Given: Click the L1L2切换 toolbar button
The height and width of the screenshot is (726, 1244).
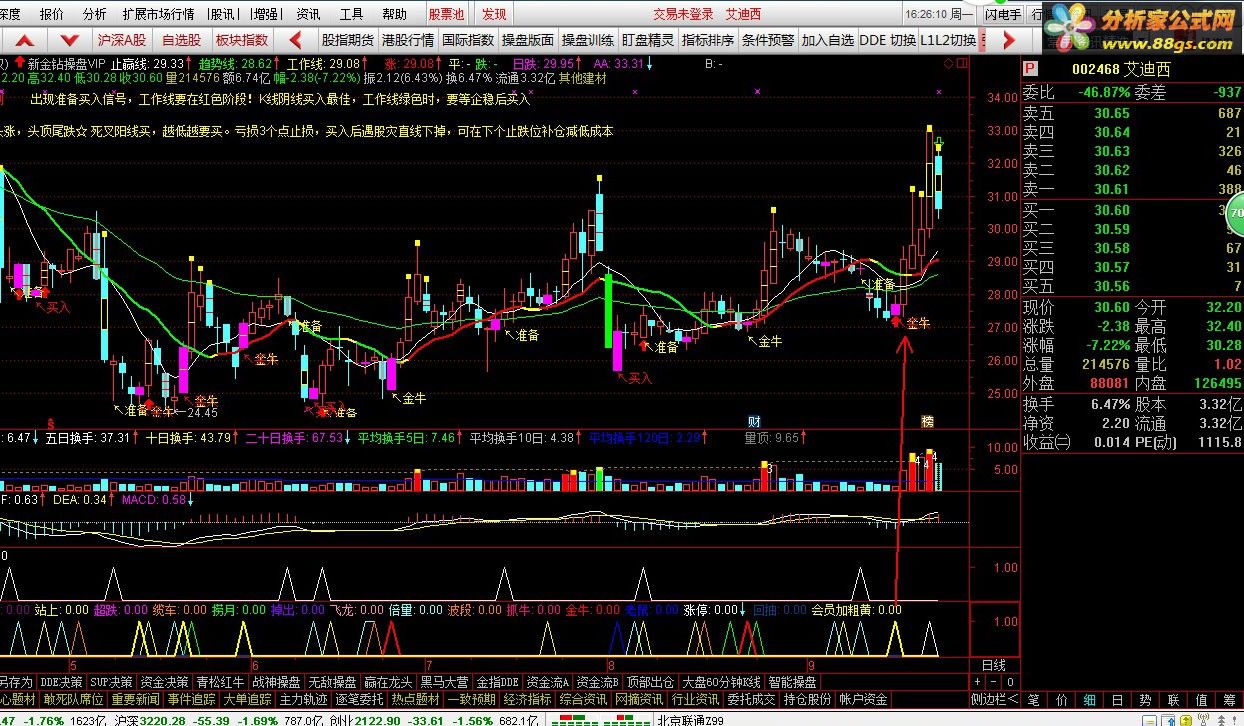Looking at the screenshot, I should (948, 40).
